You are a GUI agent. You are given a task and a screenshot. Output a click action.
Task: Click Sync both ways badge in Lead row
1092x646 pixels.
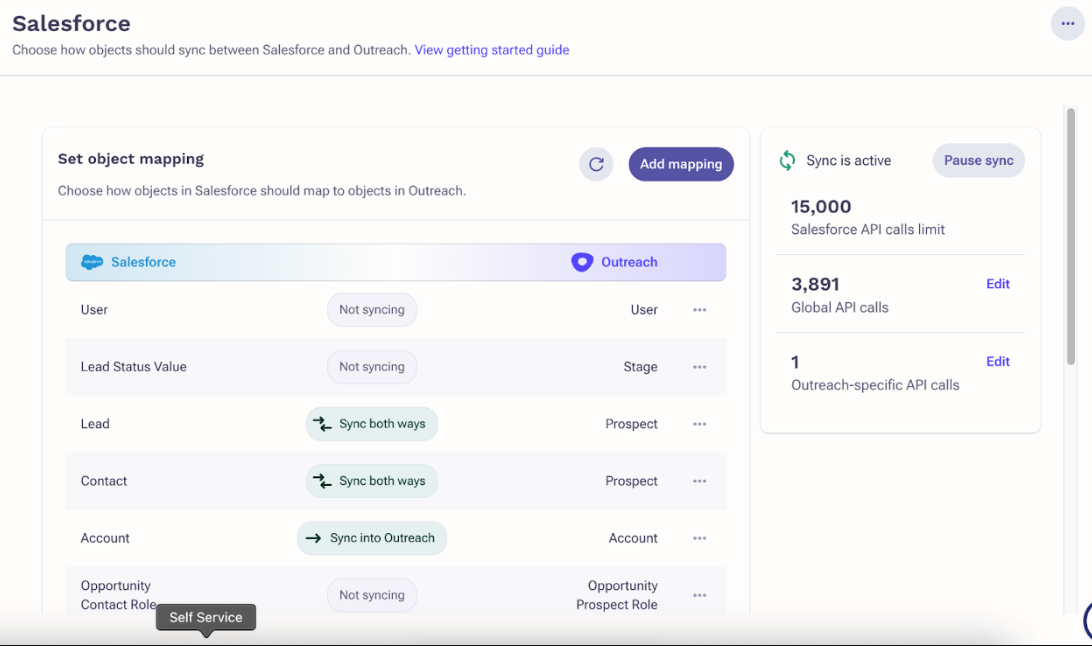[x=372, y=424]
